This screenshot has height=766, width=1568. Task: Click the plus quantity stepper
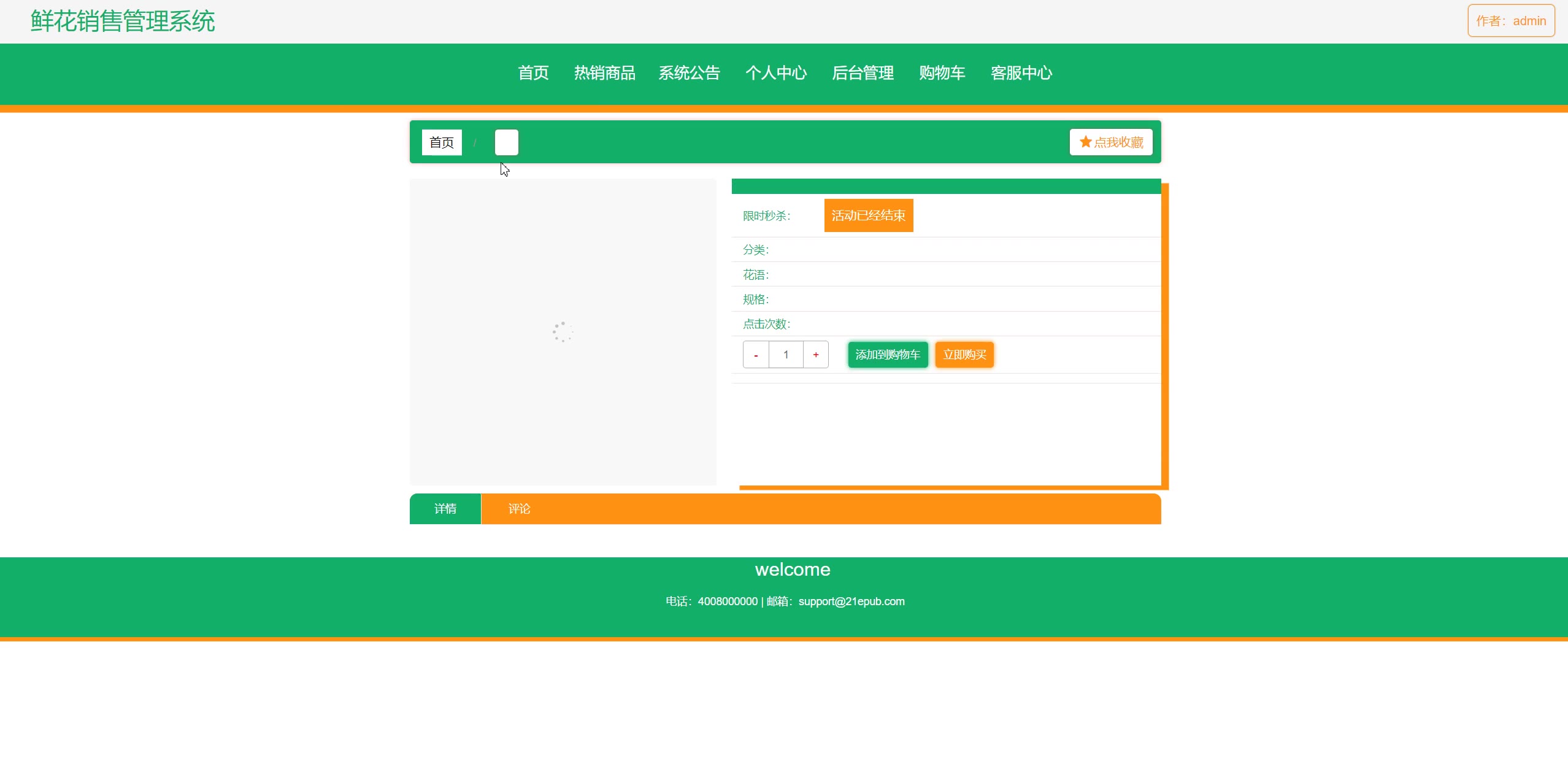click(815, 355)
